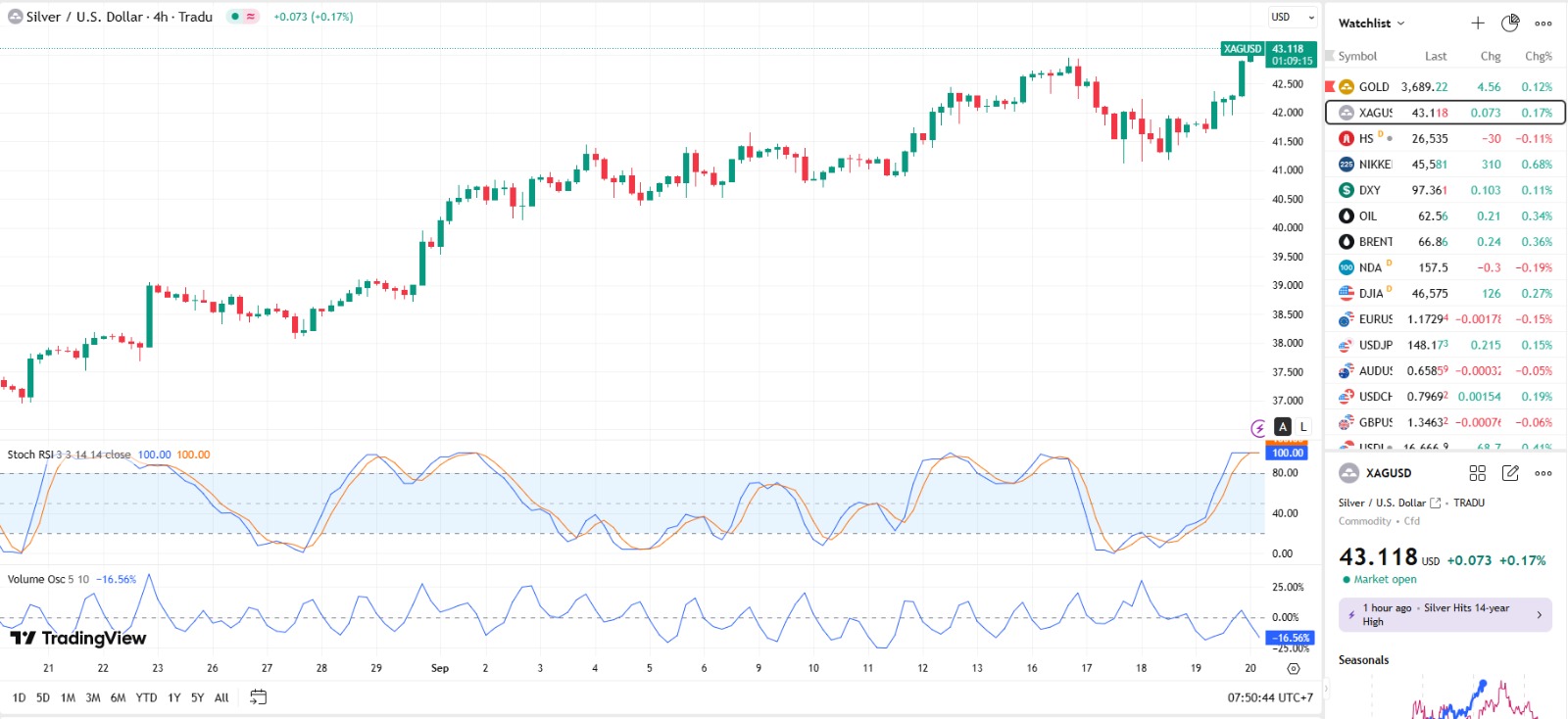Click the note edit icon for XAGUSD
This screenshot has width=1568, height=719.
[x=1510, y=473]
